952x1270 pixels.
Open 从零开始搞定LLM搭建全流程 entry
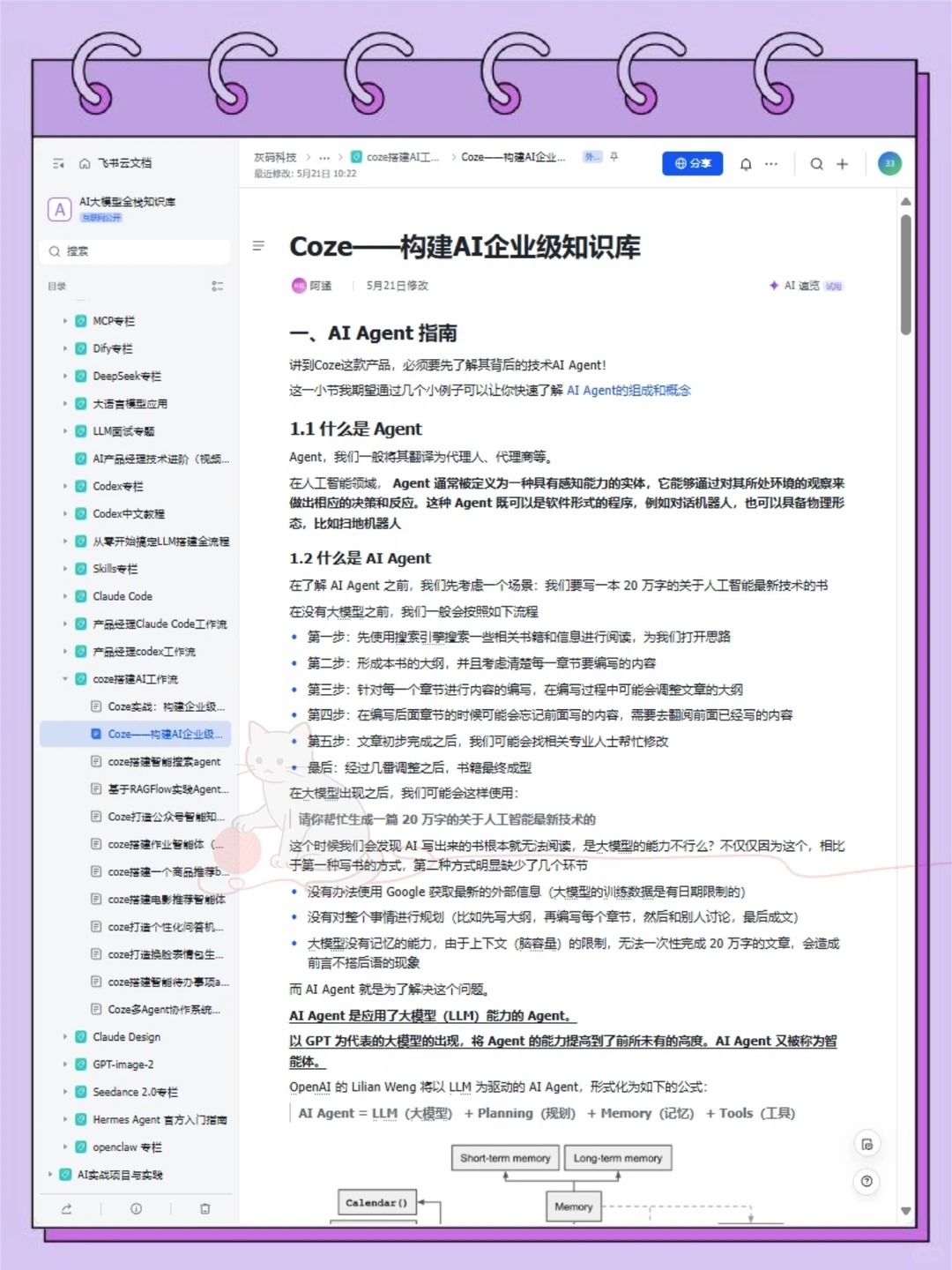(161, 542)
